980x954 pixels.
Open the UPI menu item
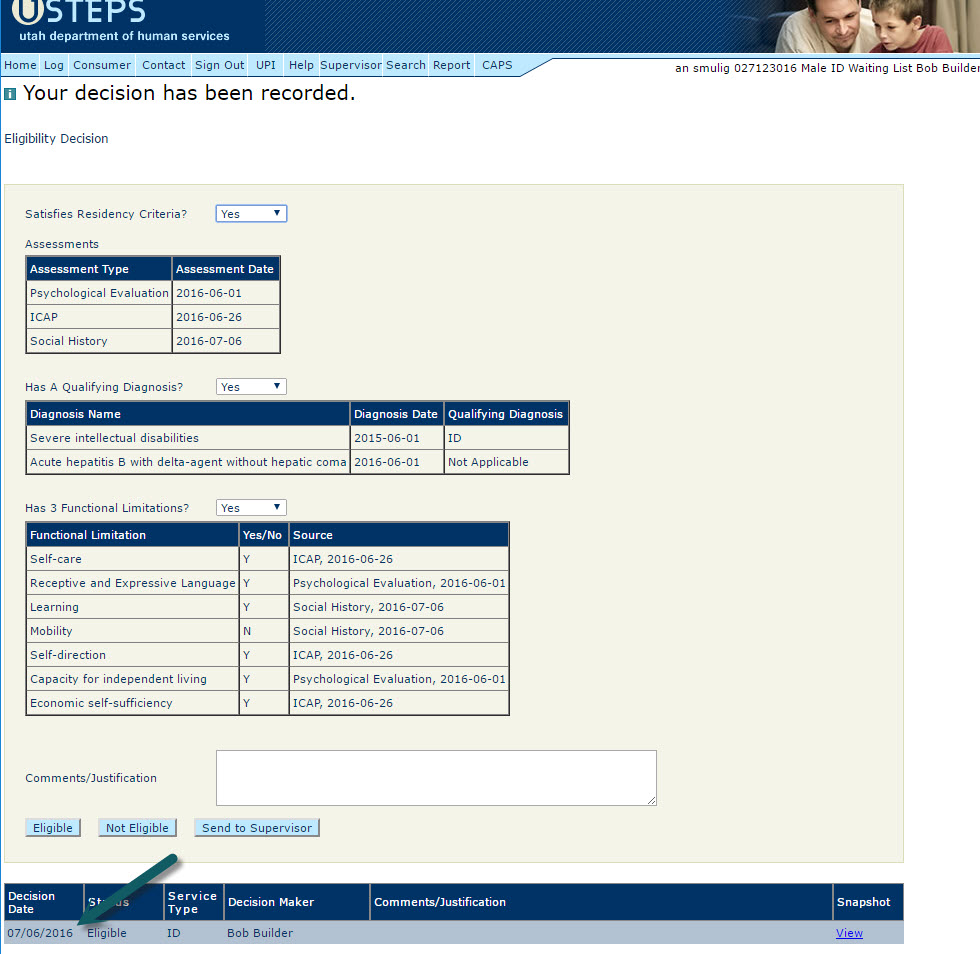click(266, 65)
